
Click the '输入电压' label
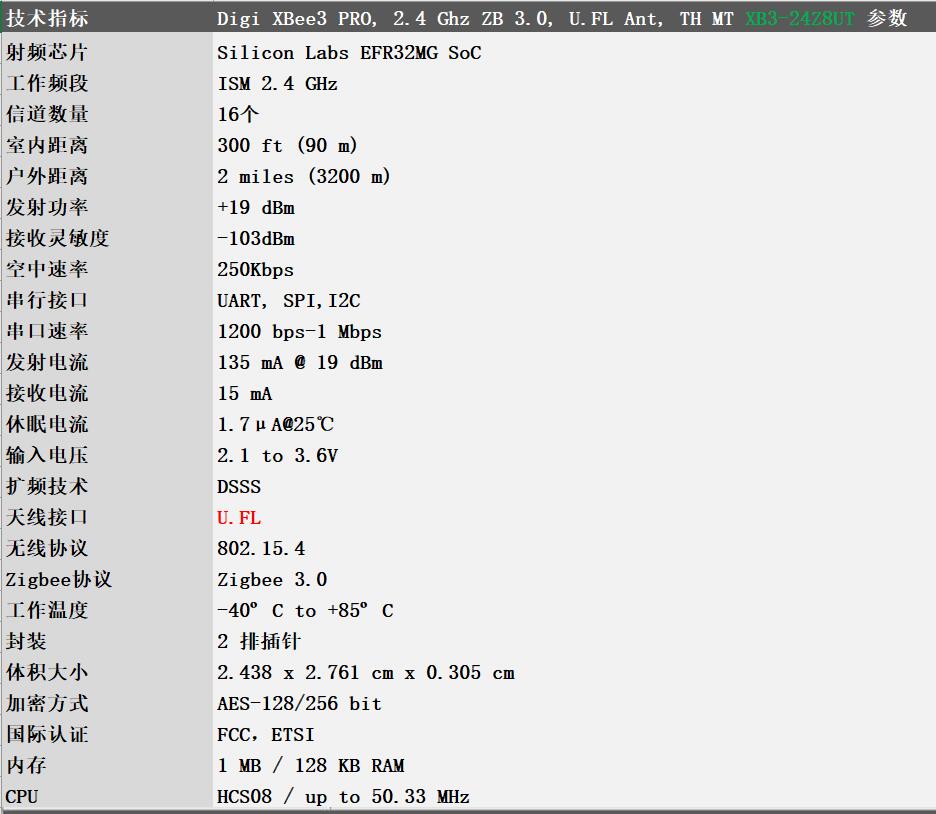47,455
